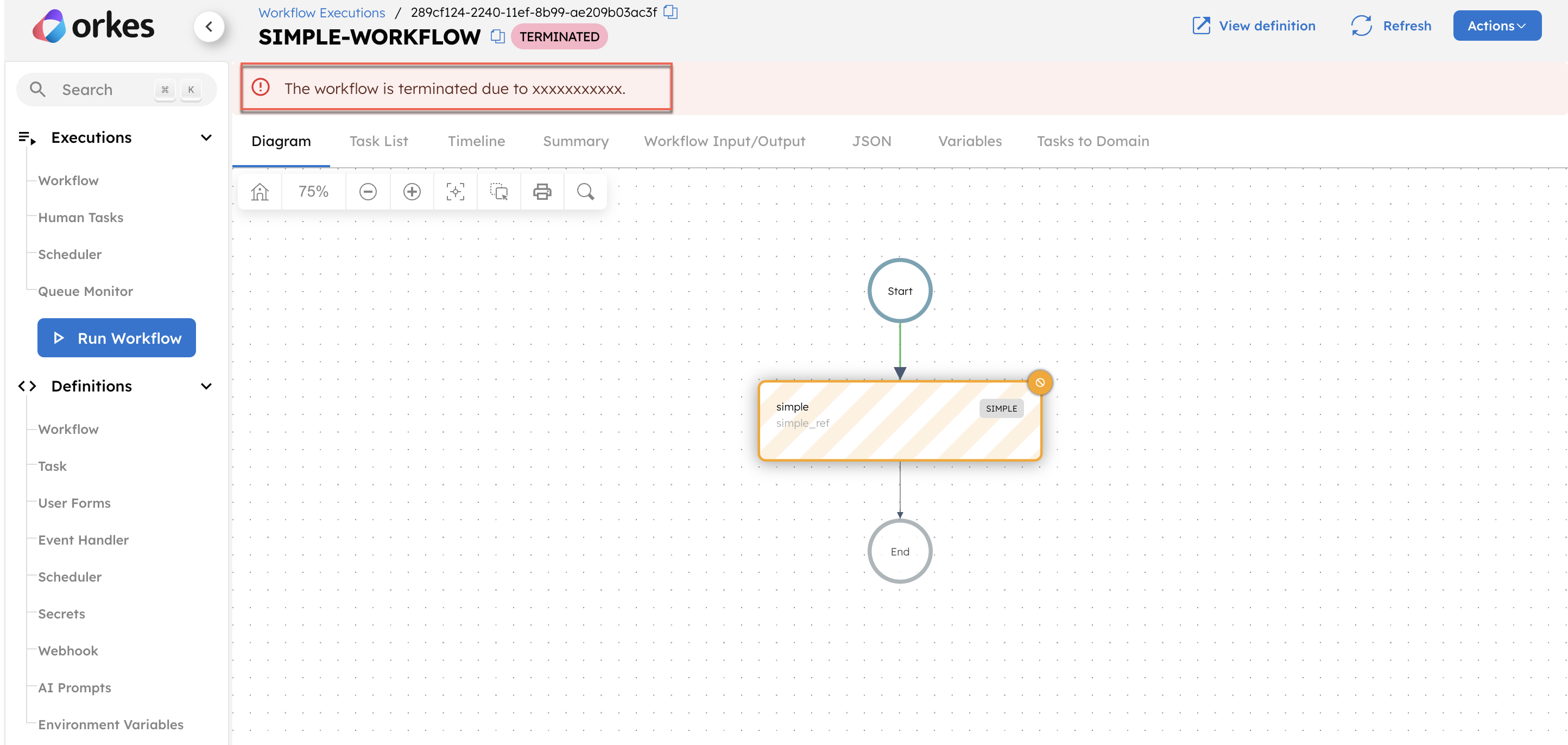1568x745 pixels.
Task: Open Queue Monitor in sidebar
Action: click(85, 291)
